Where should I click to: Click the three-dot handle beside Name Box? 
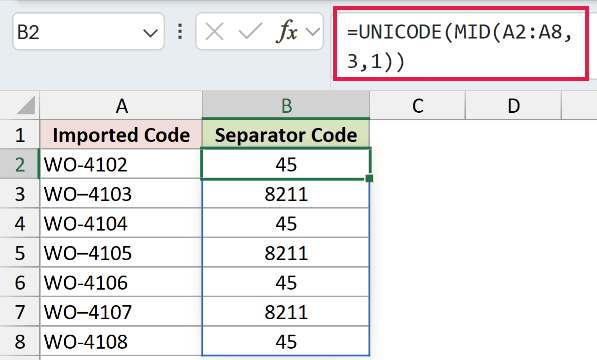point(180,32)
